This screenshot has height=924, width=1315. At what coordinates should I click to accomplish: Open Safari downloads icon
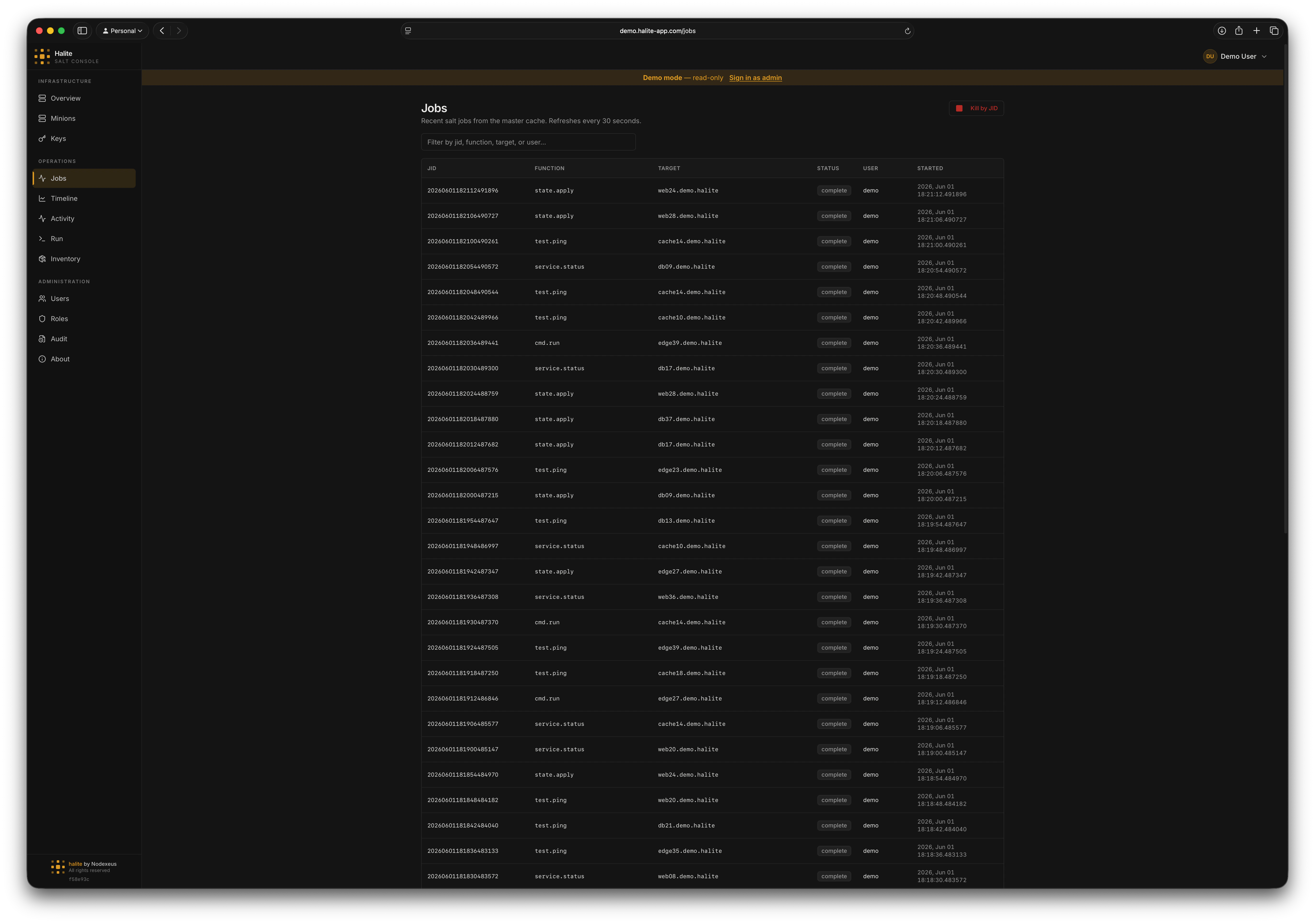pyautogui.click(x=1222, y=31)
